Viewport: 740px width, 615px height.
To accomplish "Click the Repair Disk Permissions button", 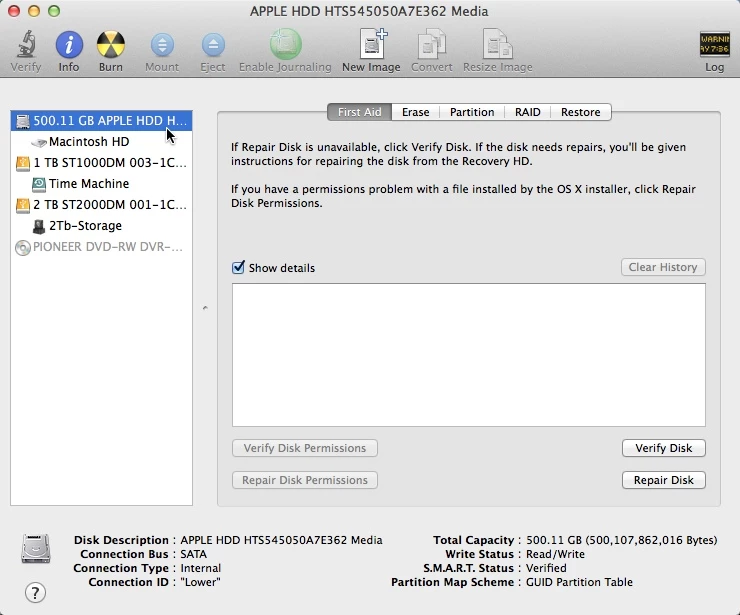I will [x=305, y=480].
